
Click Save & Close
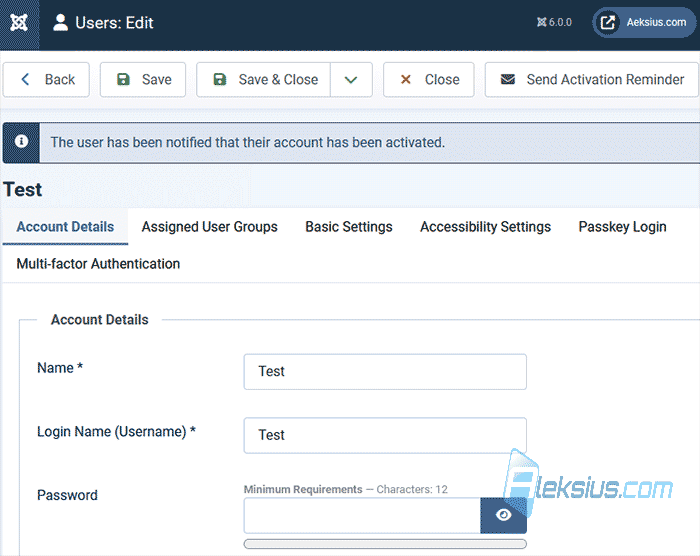(263, 79)
